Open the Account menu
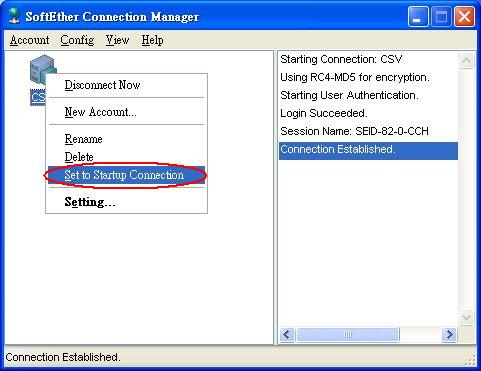The height and width of the screenshot is (371, 481). [30, 40]
